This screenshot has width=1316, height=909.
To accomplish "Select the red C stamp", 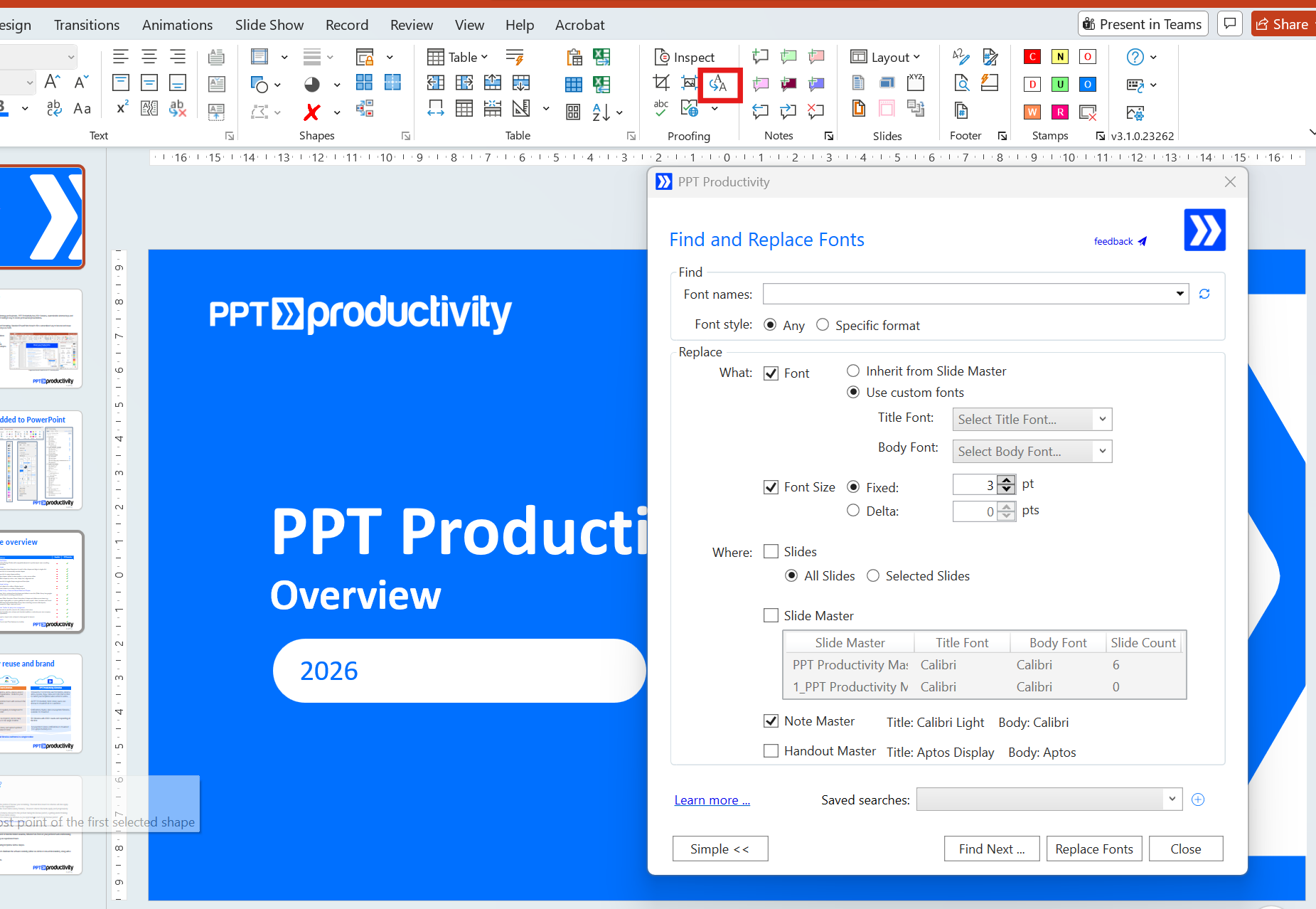I will pos(1032,57).
